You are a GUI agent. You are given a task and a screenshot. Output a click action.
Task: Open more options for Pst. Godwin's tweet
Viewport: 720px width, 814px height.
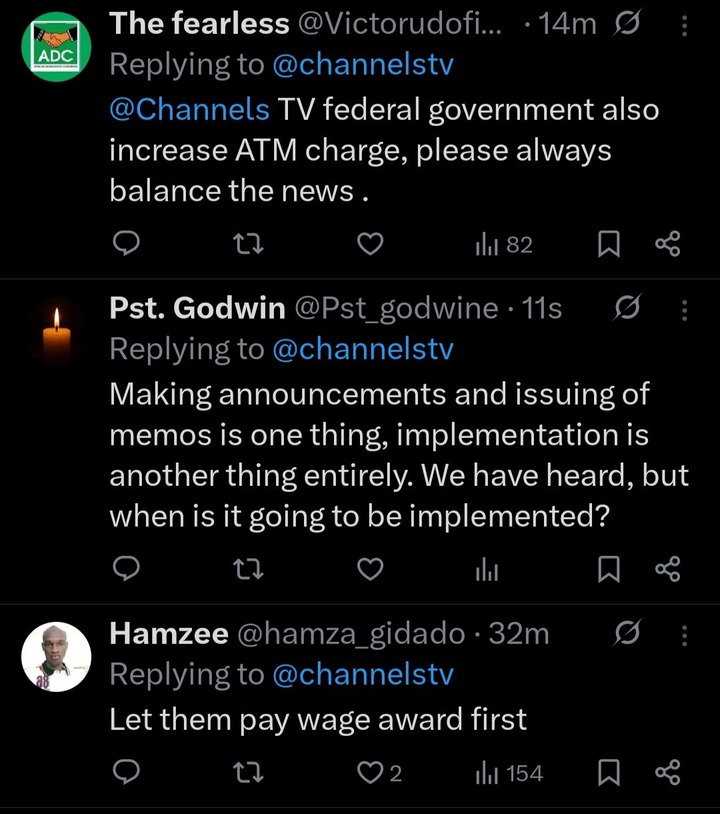[x=684, y=310]
